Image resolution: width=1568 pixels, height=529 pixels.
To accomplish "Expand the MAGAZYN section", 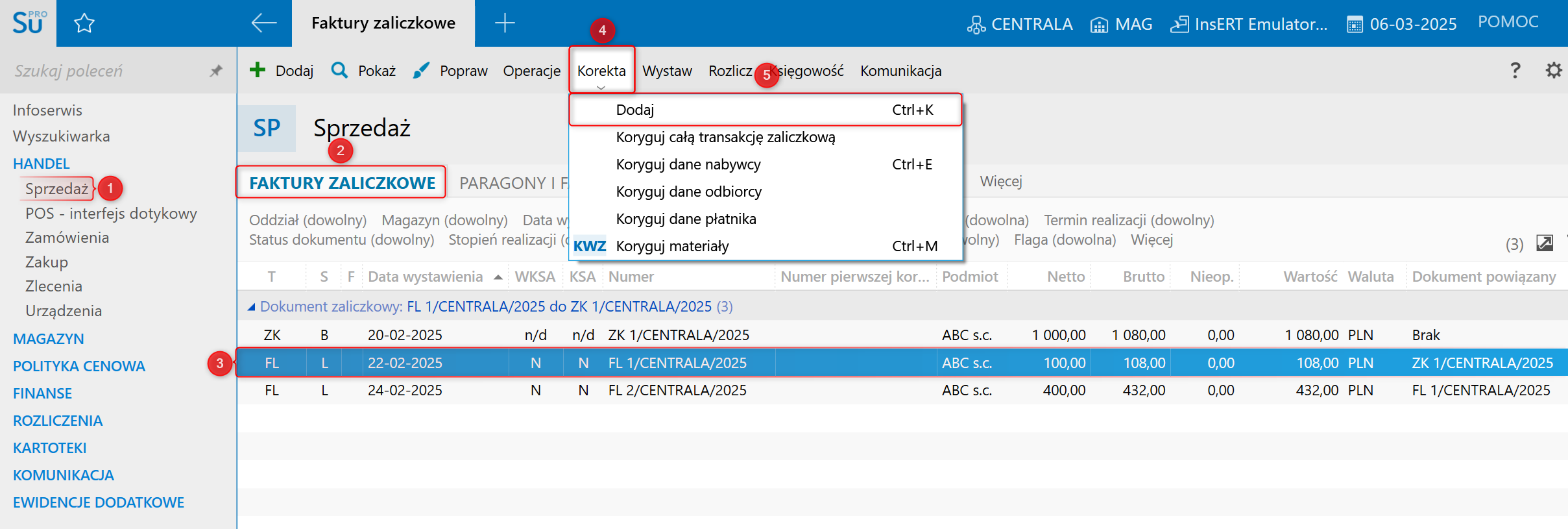I will pyautogui.click(x=49, y=339).
